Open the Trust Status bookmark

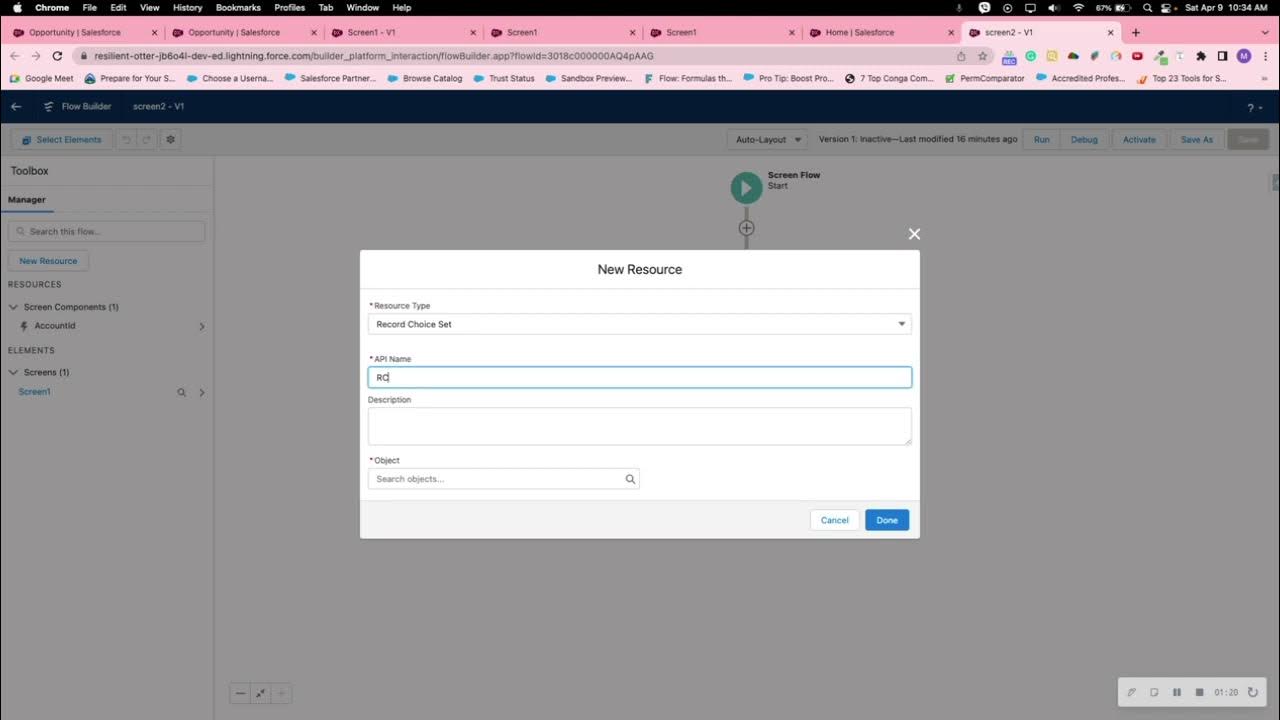pyautogui.click(x=504, y=78)
